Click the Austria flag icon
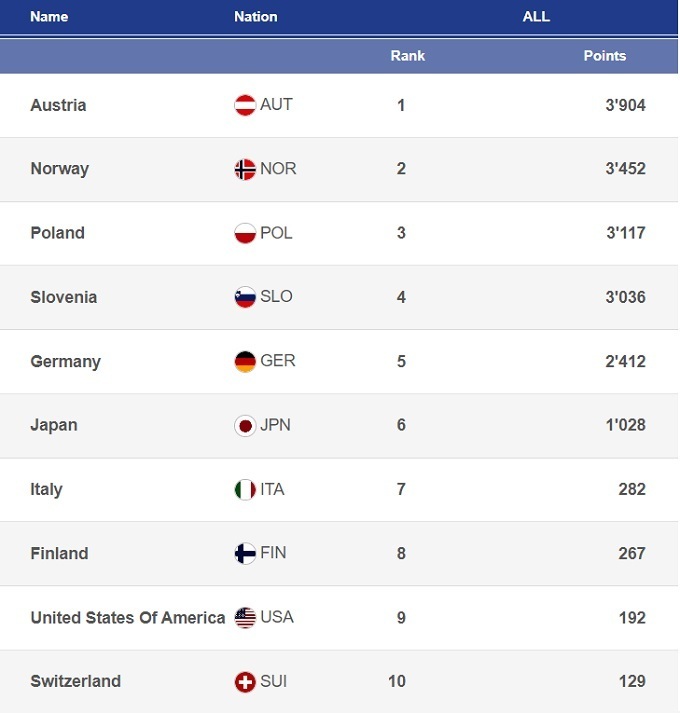680x713 pixels. [245, 105]
